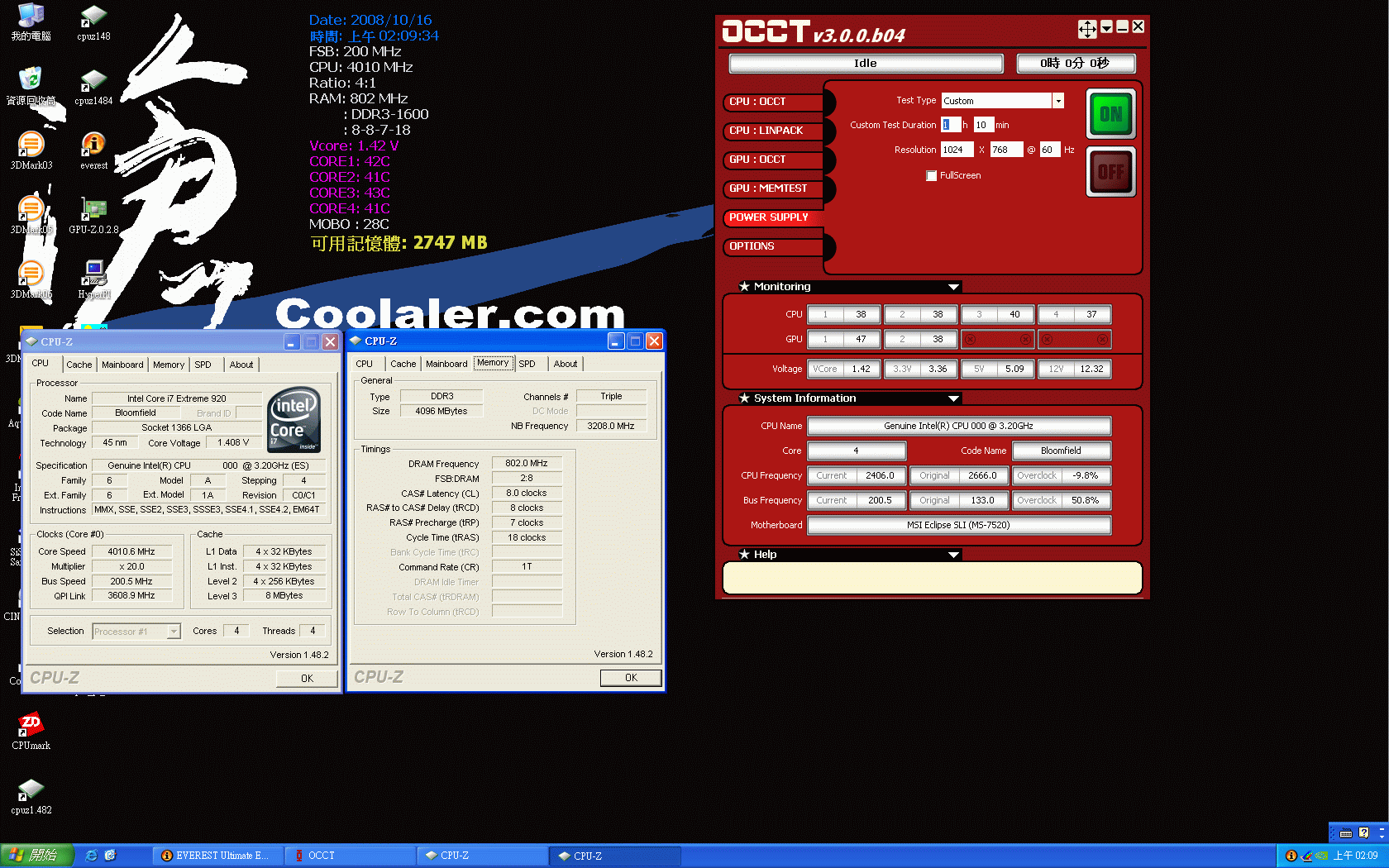Screen dimensions: 1389x868
Task: Open About tab in right CPU-Z window
Action: coord(566,364)
